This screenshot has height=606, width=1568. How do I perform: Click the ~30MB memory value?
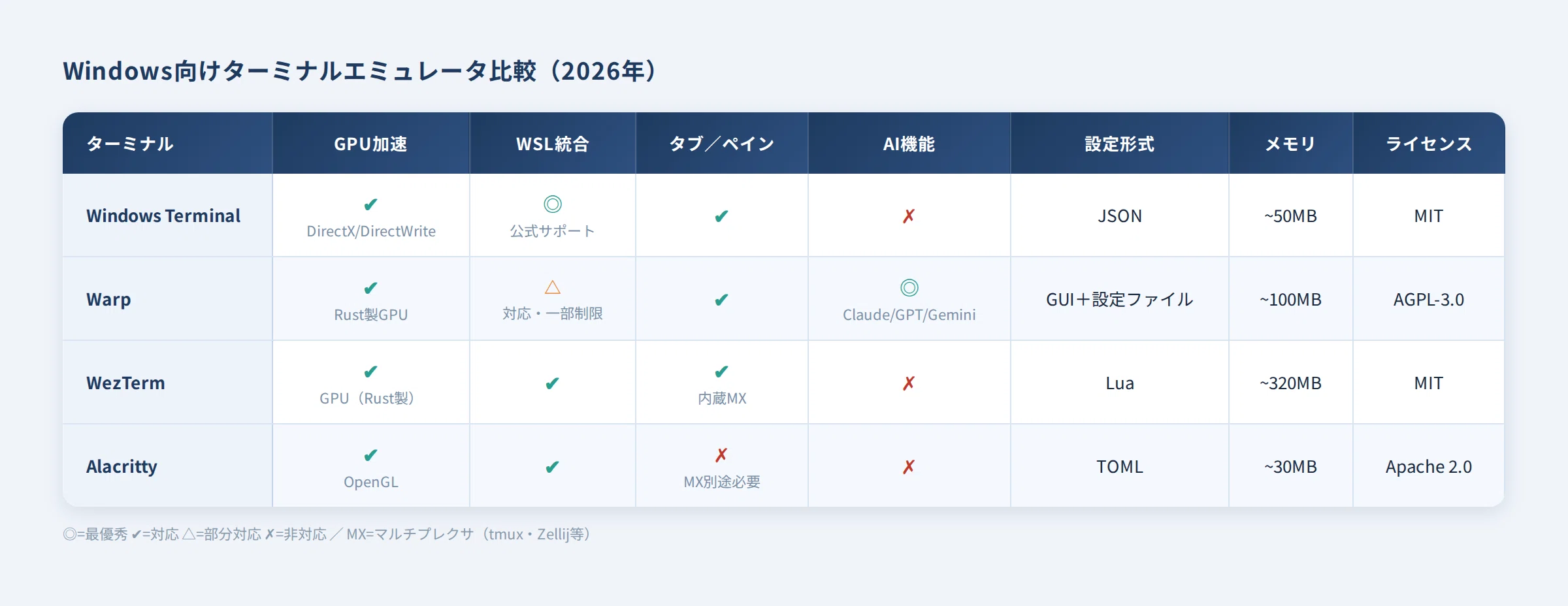coord(1290,467)
